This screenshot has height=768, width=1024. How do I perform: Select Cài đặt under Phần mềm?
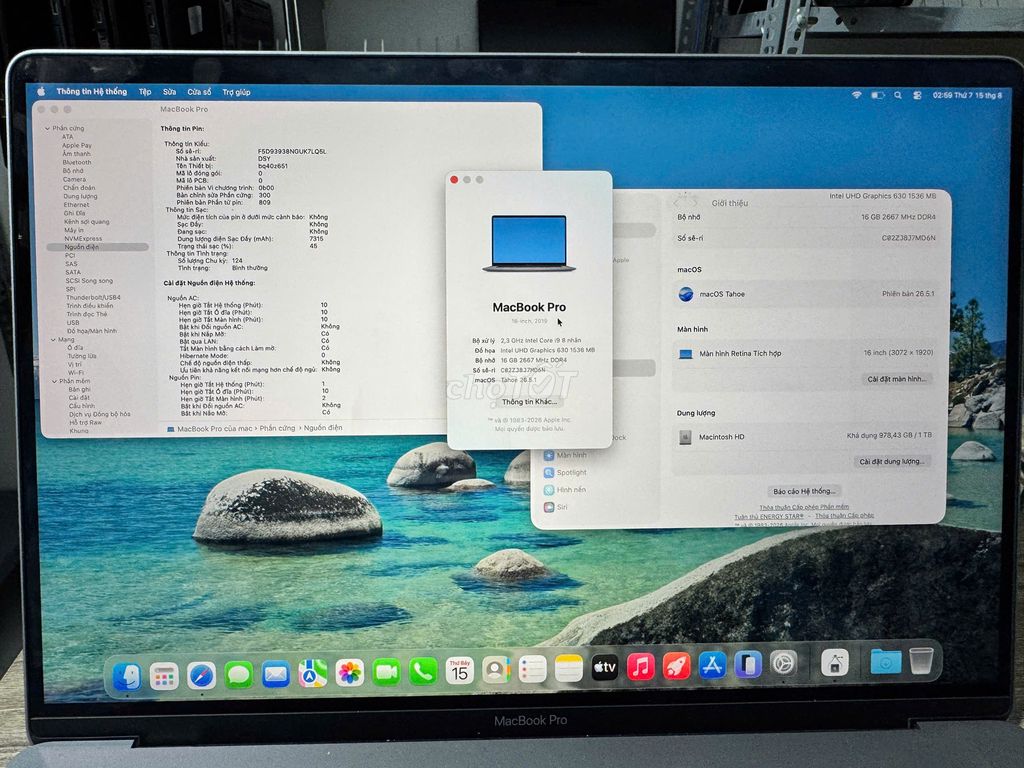(x=79, y=398)
